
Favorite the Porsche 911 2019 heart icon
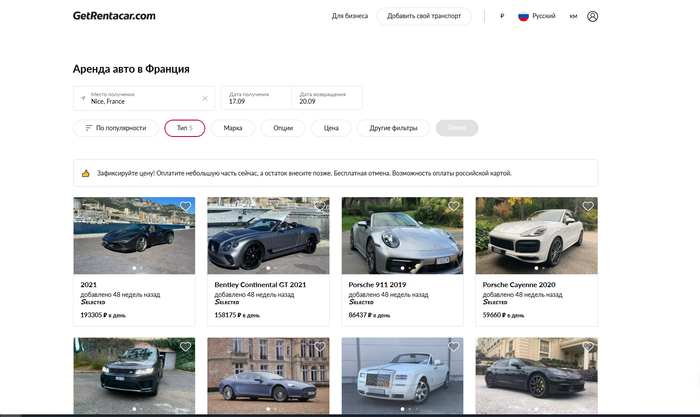click(x=454, y=207)
